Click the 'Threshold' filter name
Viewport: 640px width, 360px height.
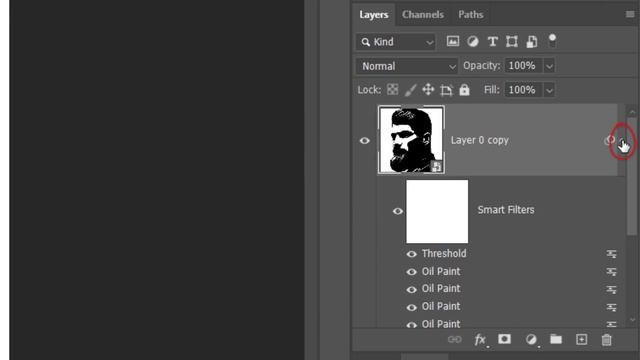click(x=444, y=253)
